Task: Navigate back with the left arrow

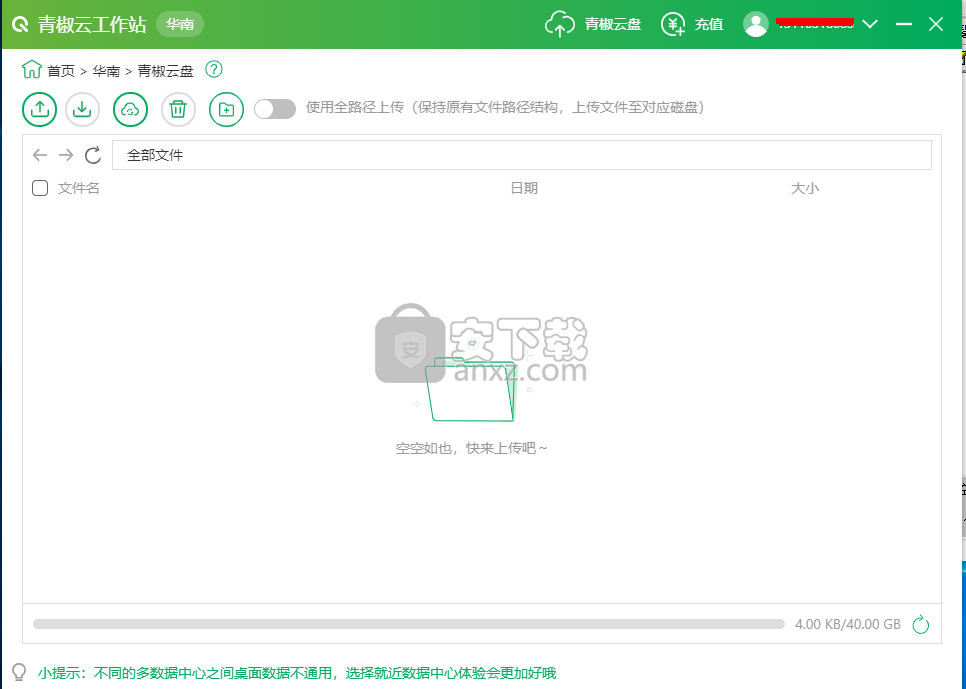Action: pos(40,155)
